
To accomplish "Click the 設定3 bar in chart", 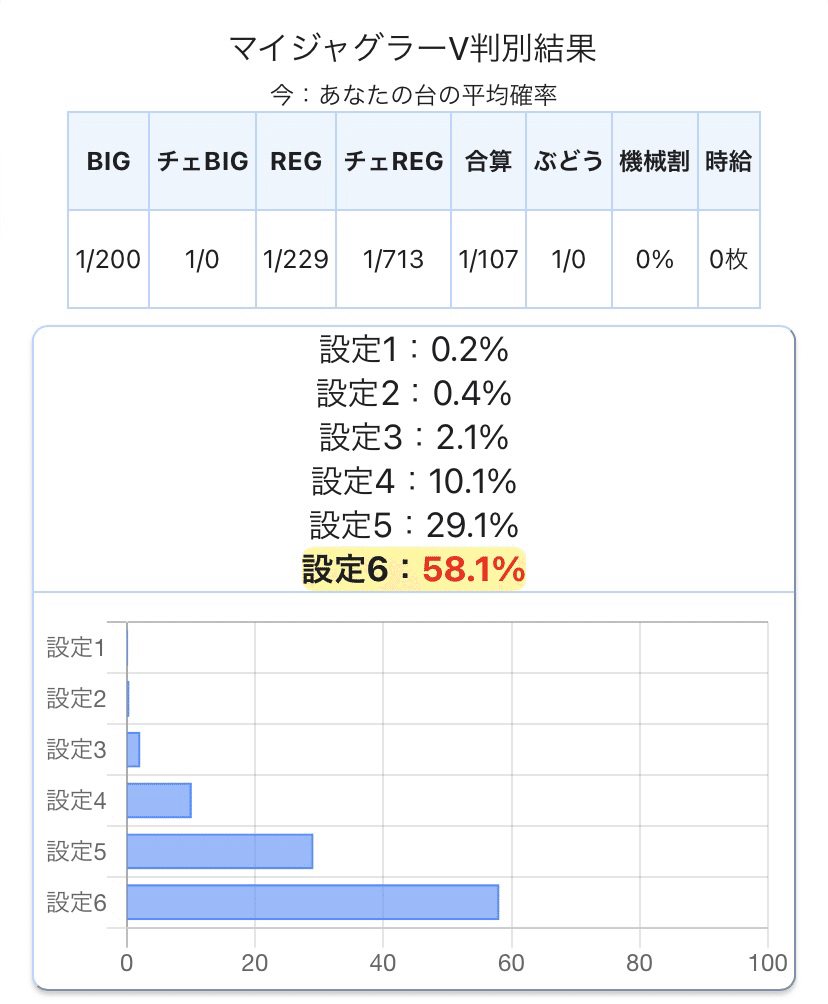I will [x=133, y=749].
